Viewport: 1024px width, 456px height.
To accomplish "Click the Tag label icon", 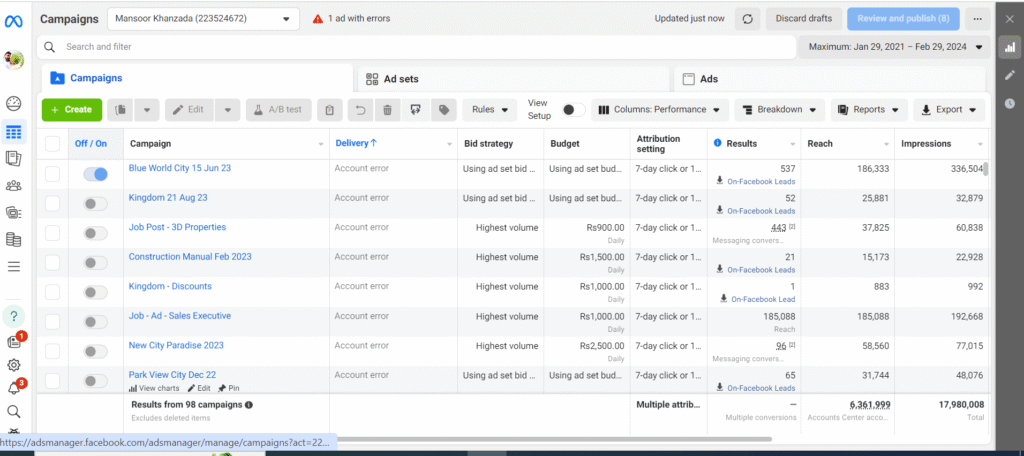I will [444, 110].
